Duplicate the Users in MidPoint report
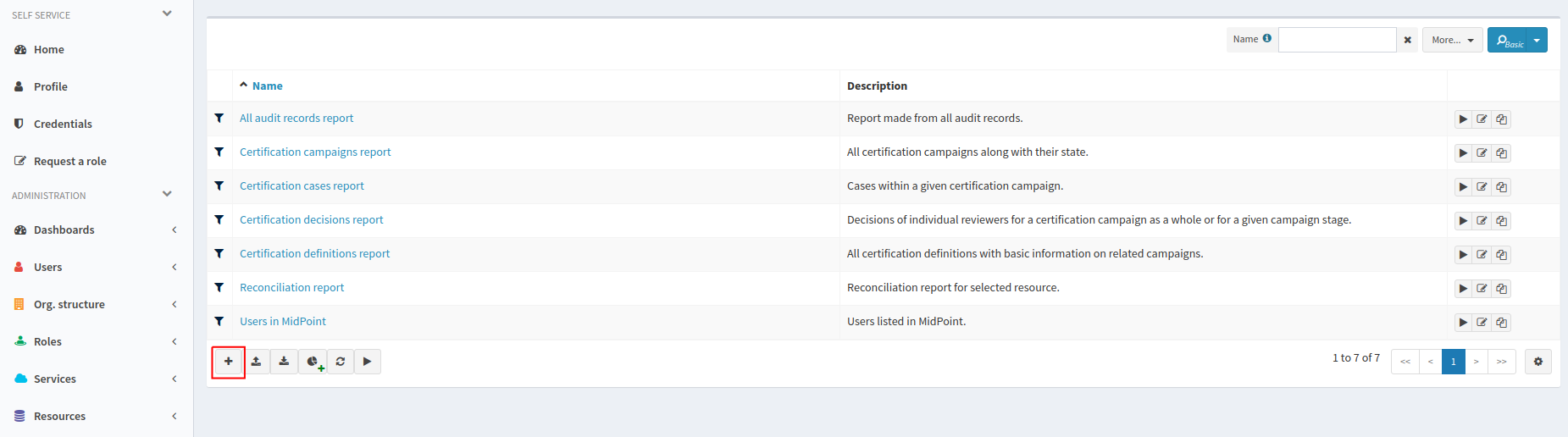Viewport: 1568px width, 437px height. point(1501,323)
